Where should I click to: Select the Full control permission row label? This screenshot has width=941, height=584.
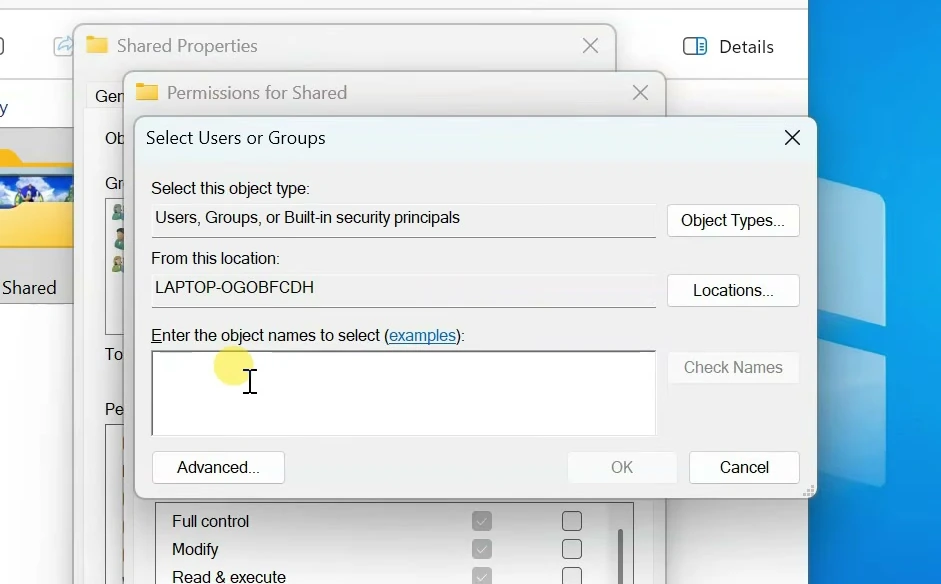[x=210, y=521]
